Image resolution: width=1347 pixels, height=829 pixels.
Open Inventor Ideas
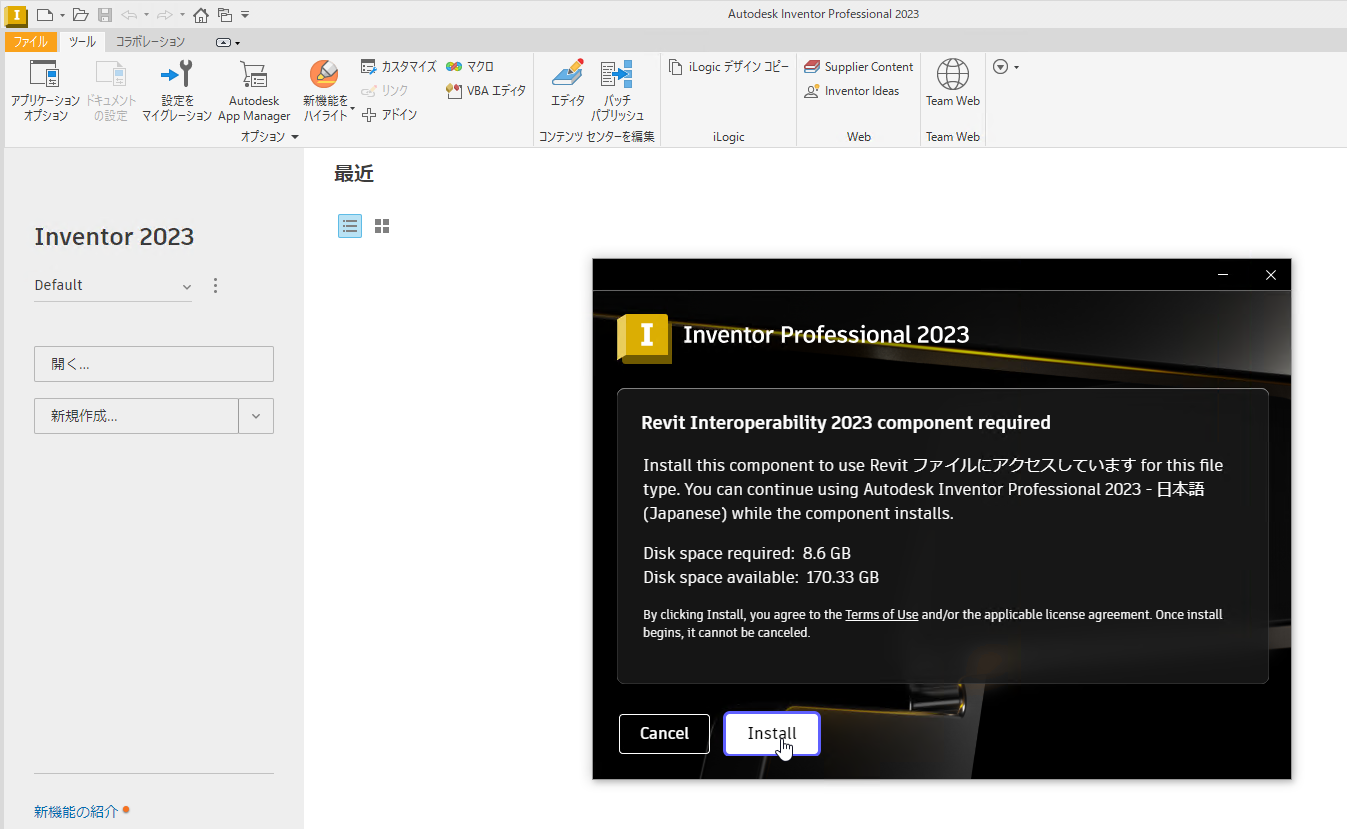[851, 91]
